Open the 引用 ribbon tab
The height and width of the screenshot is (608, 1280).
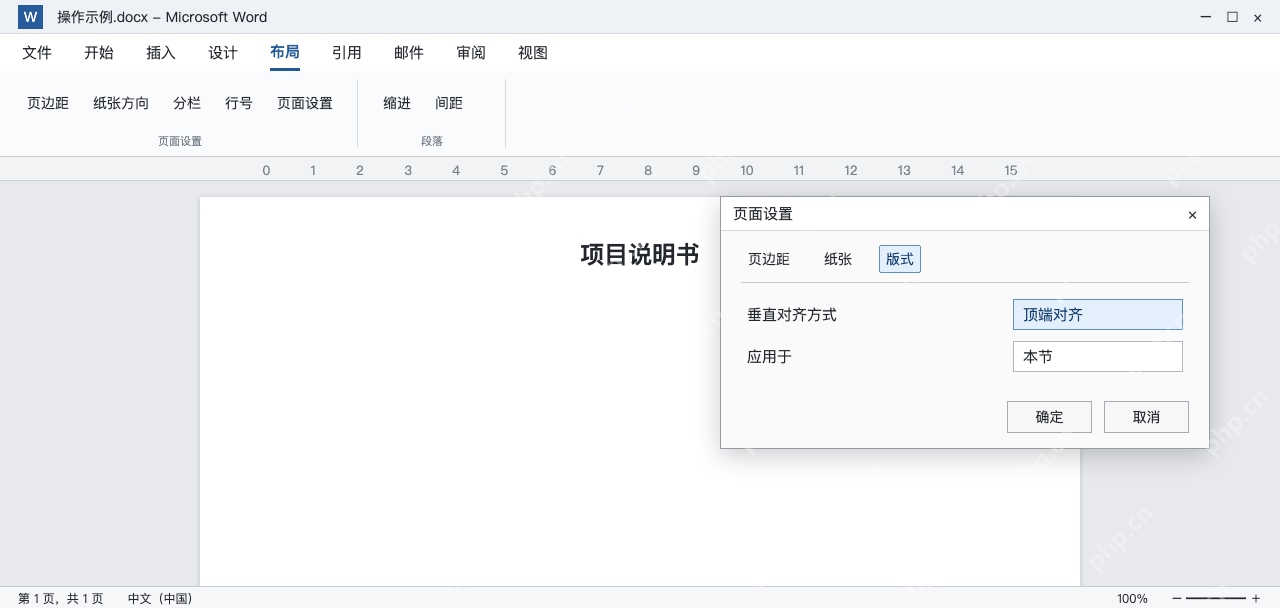[x=347, y=53]
